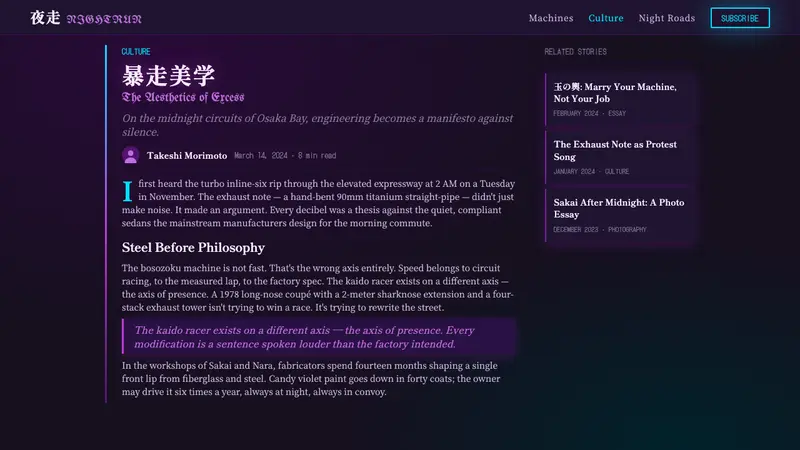
Task: Click the 夜走 Nightrun site logo
Action: pyautogui.click(x=86, y=18)
